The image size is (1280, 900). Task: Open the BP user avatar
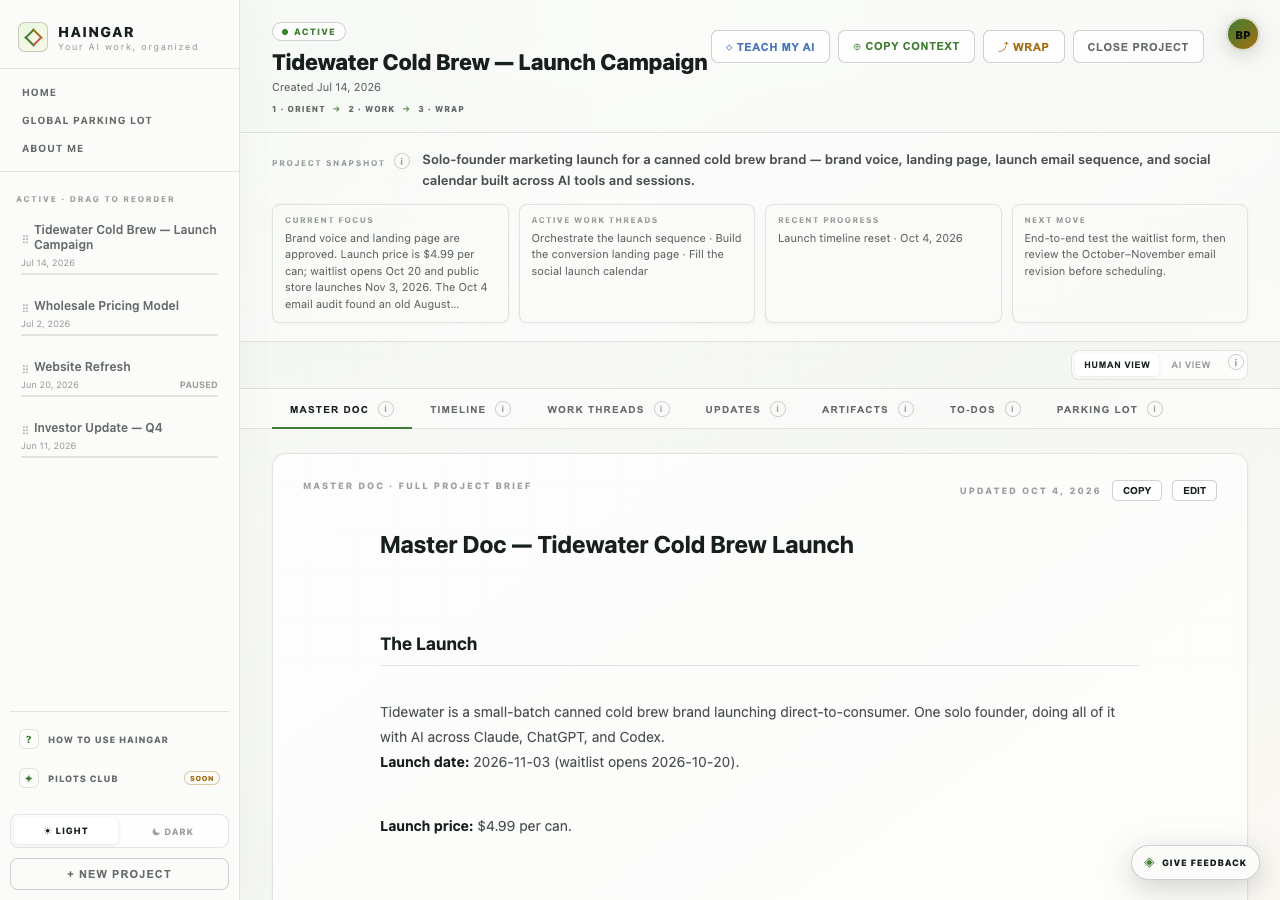(1243, 34)
